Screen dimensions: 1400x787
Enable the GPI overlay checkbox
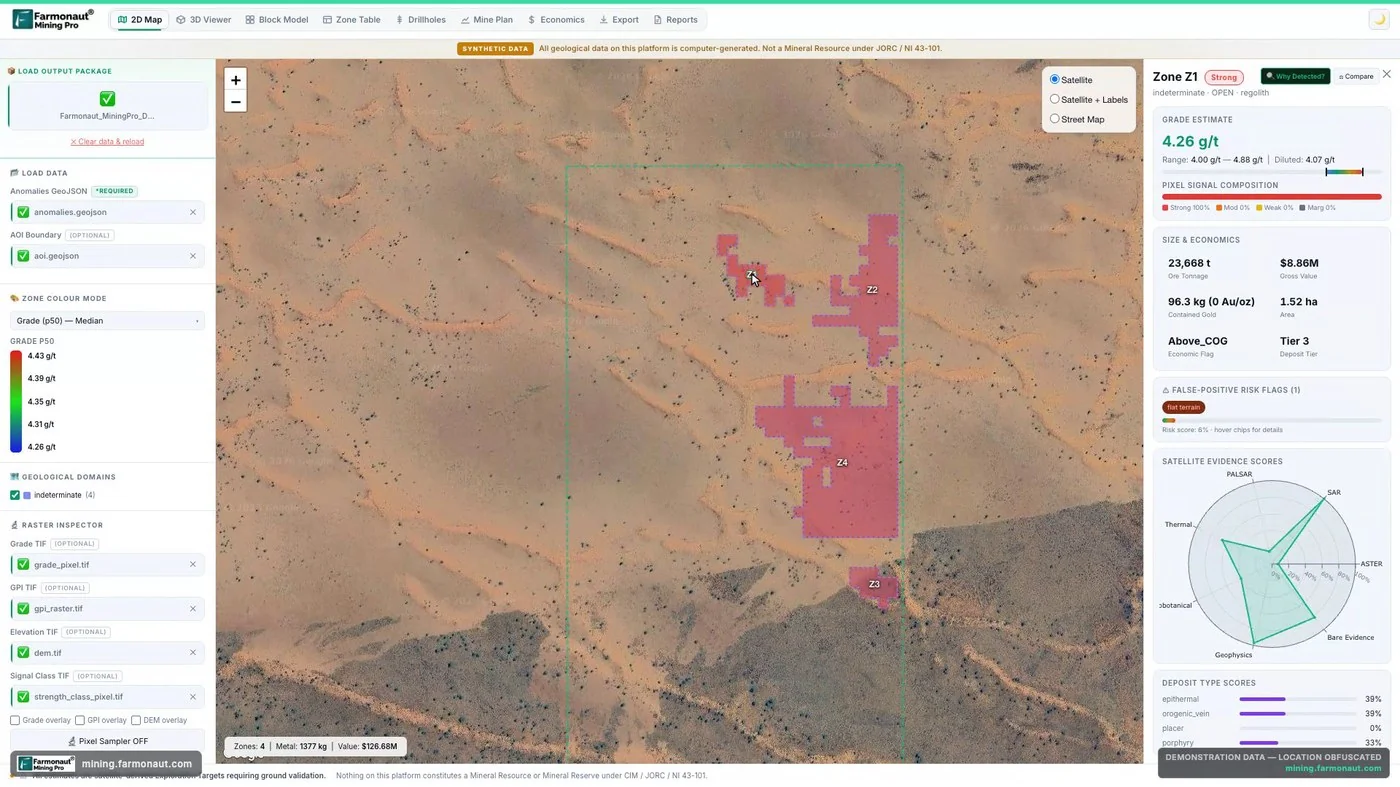coord(80,720)
